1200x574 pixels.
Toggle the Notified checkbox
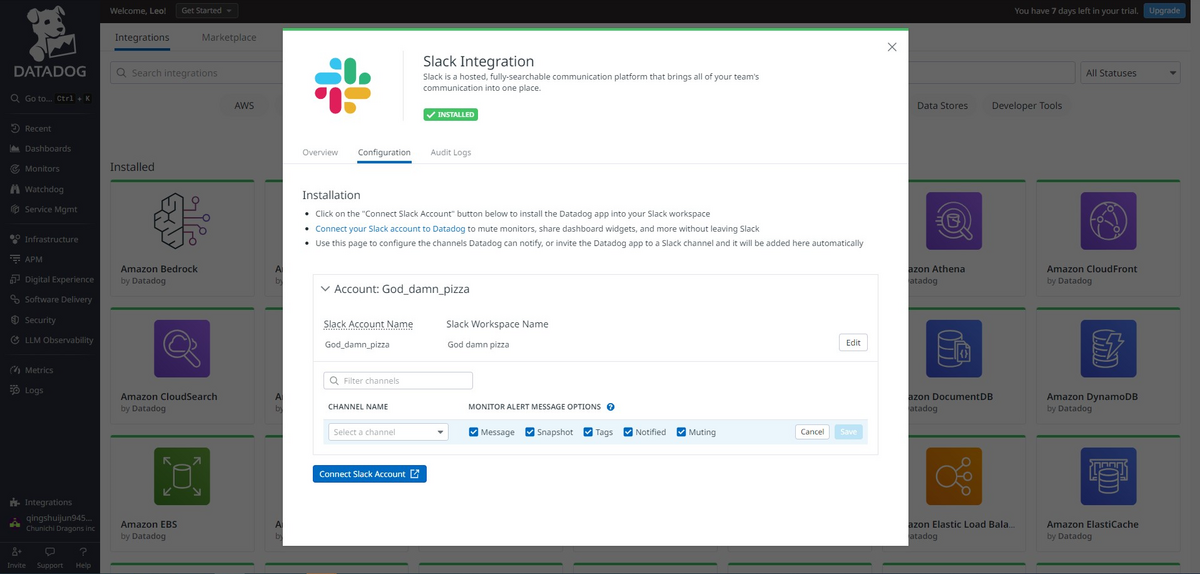tap(628, 432)
